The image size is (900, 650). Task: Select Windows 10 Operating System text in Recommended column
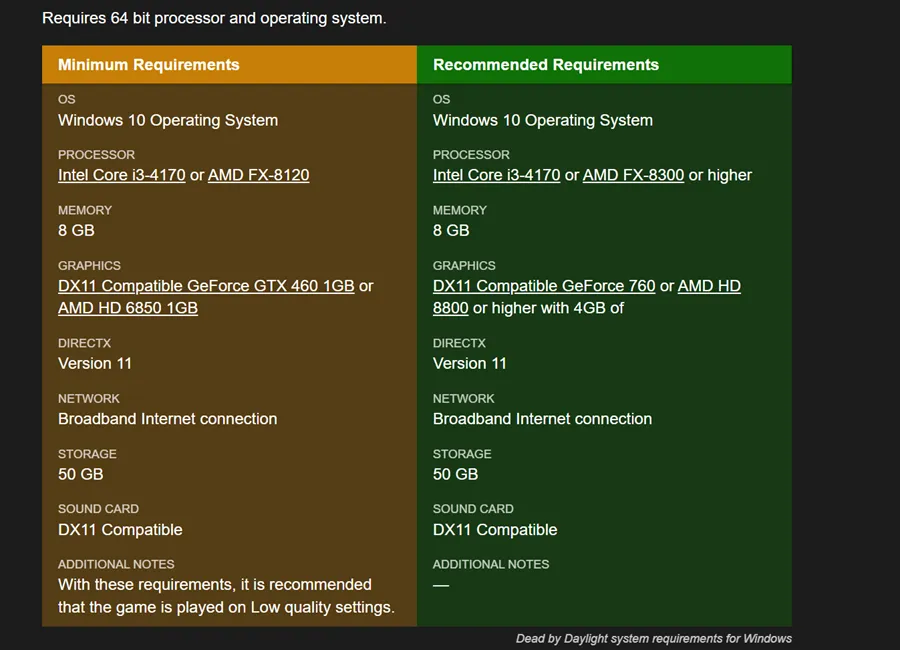point(543,120)
